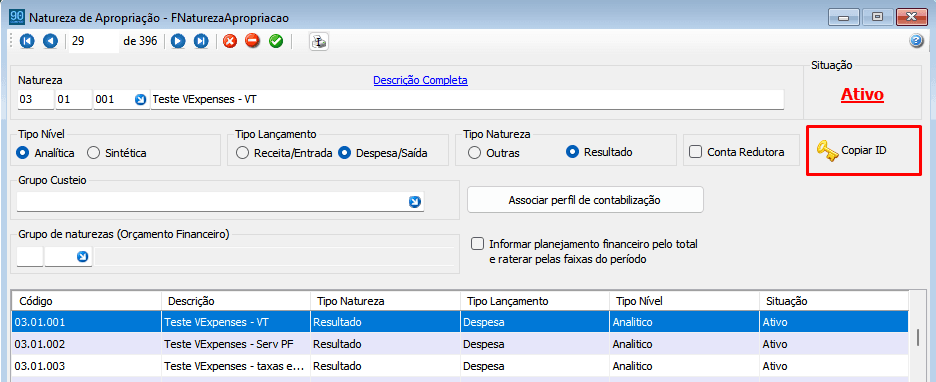Open the Descrição Completa link

pos(420,80)
